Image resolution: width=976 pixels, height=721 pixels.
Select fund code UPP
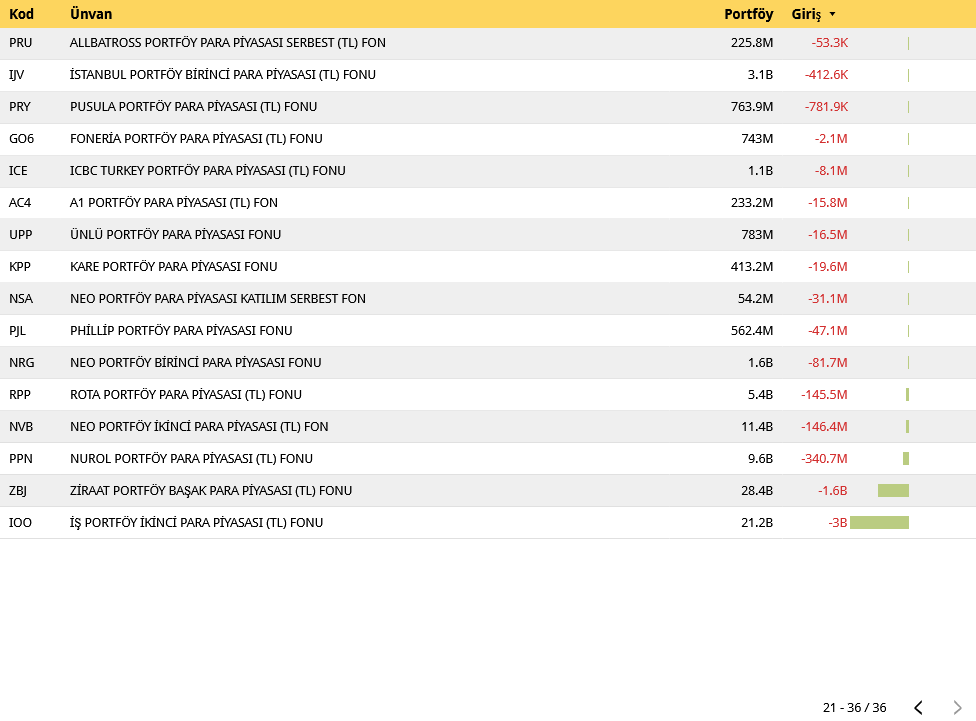point(21,235)
